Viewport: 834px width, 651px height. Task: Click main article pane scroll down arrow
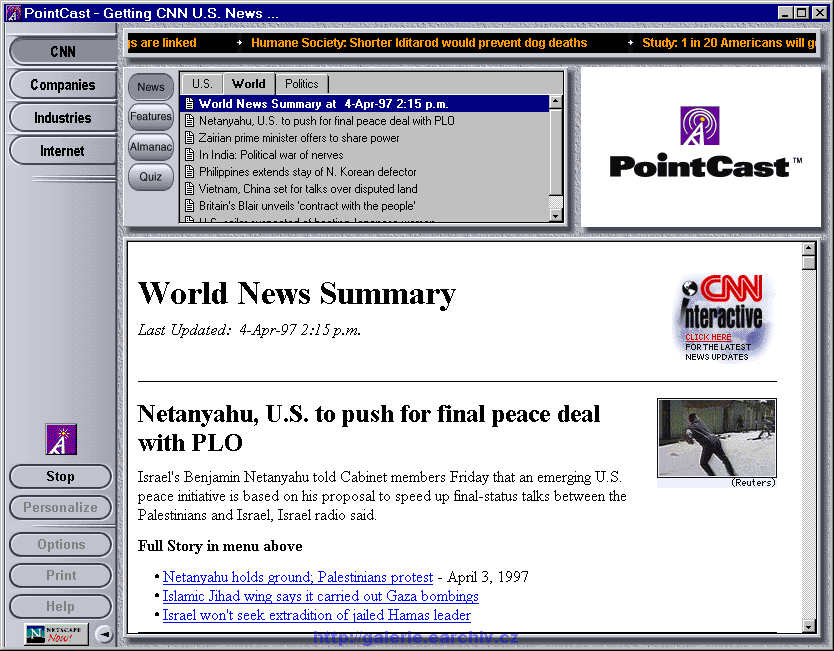[808, 626]
